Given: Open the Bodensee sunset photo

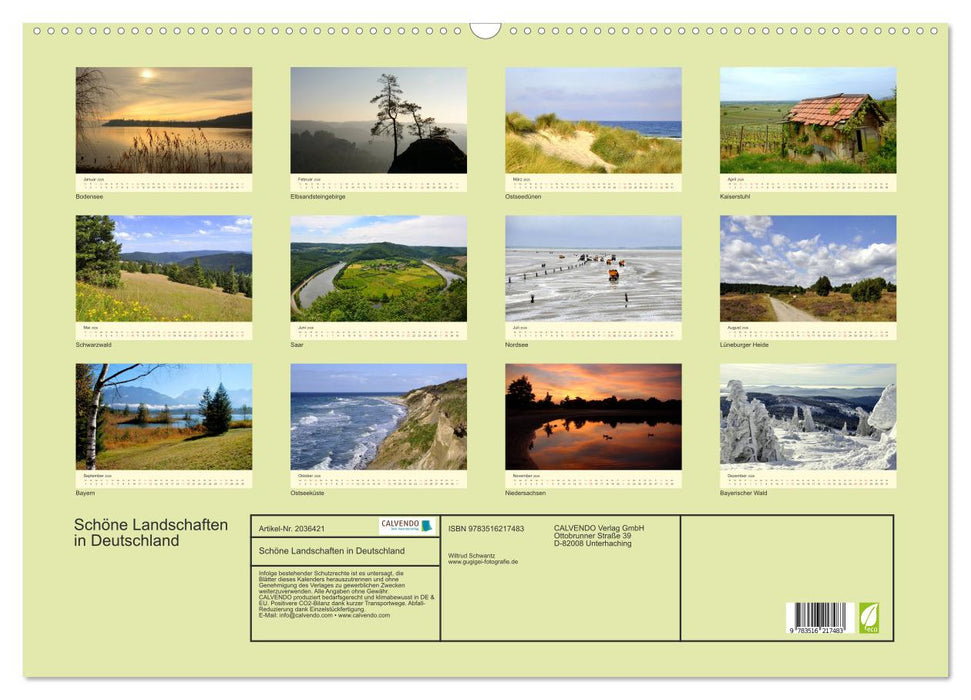Looking at the screenshot, I should (x=164, y=120).
